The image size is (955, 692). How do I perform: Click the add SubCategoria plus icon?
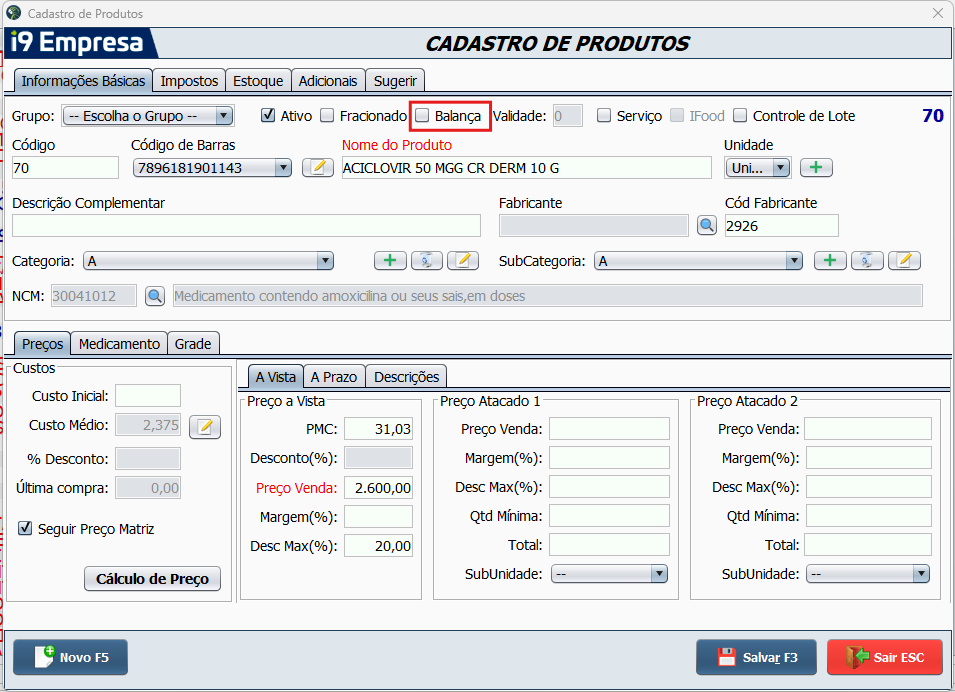(x=829, y=261)
